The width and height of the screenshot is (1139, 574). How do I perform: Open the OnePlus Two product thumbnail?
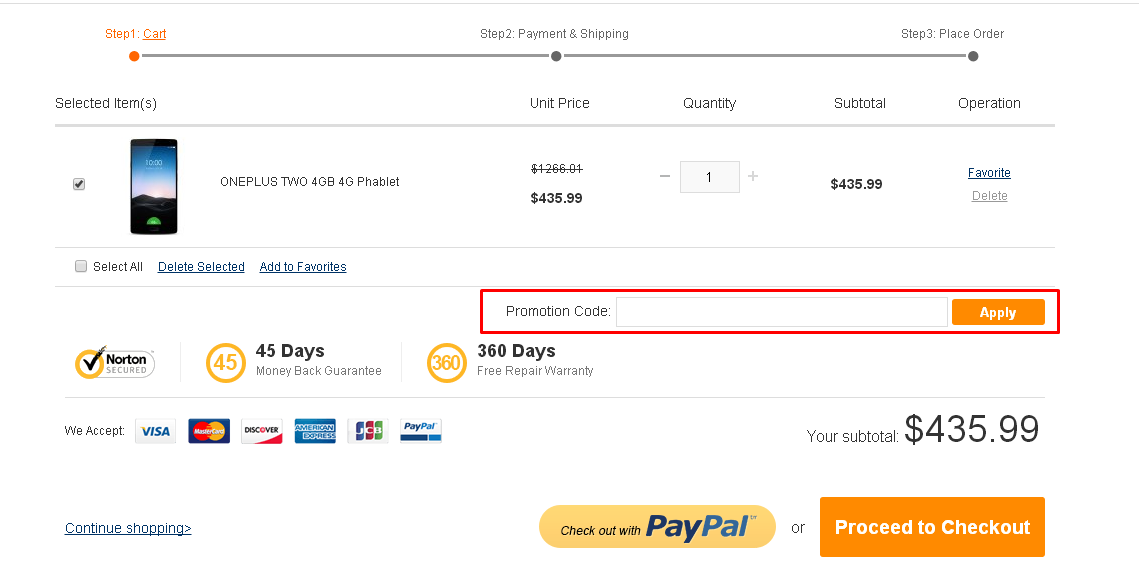[154, 187]
